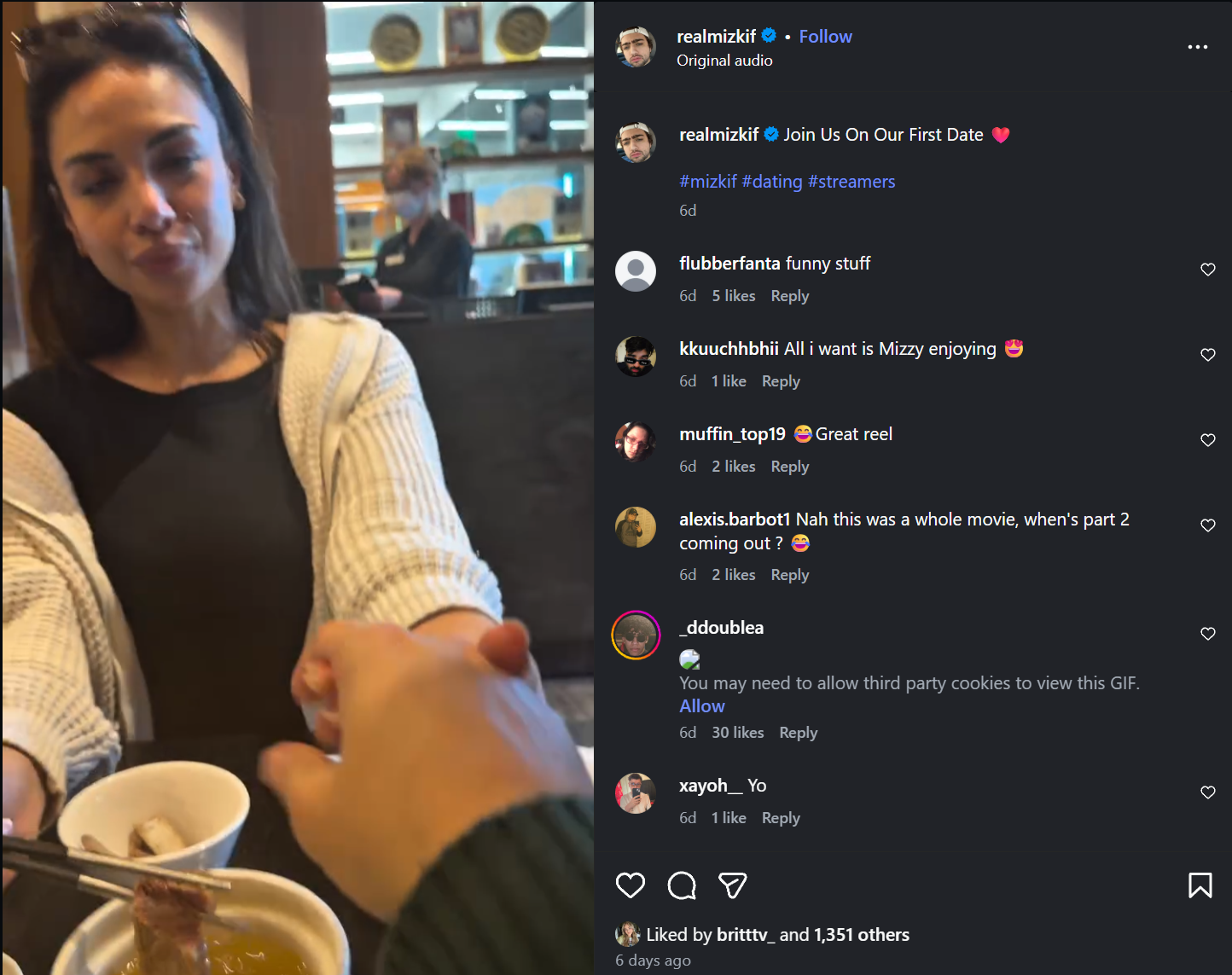Image resolution: width=1232 pixels, height=975 pixels.
Task: Reply to flubberfanta's comment
Action: 790,296
